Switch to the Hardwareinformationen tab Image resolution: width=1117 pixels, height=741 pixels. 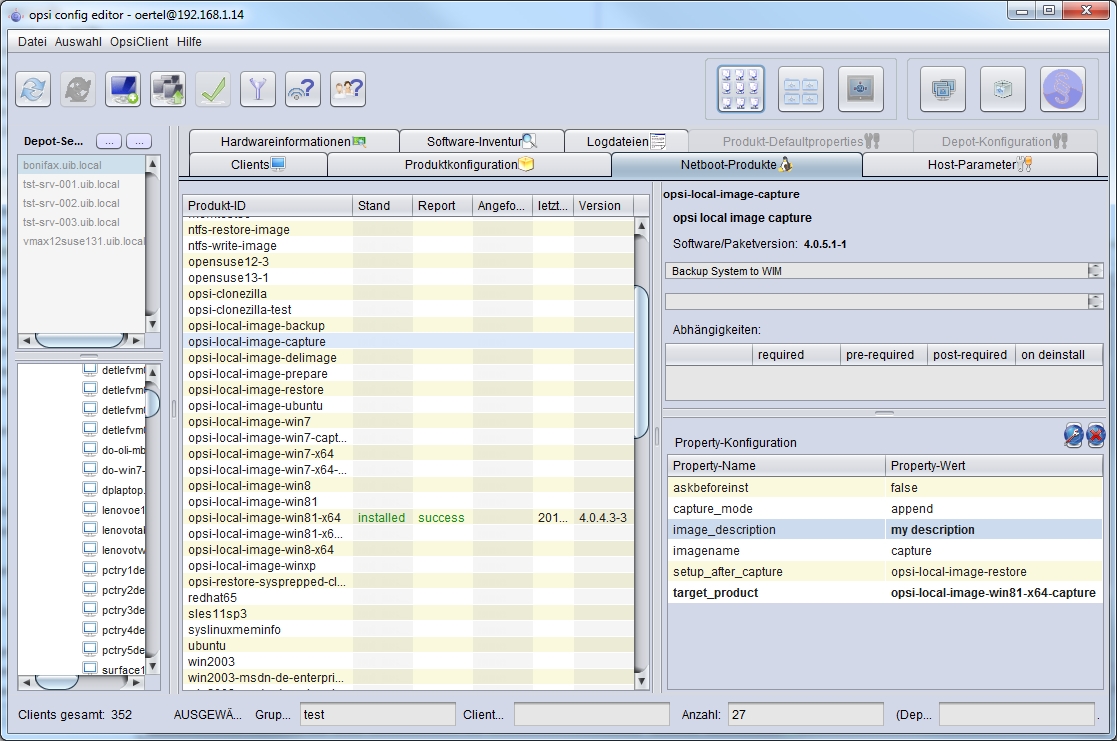tap(293, 141)
